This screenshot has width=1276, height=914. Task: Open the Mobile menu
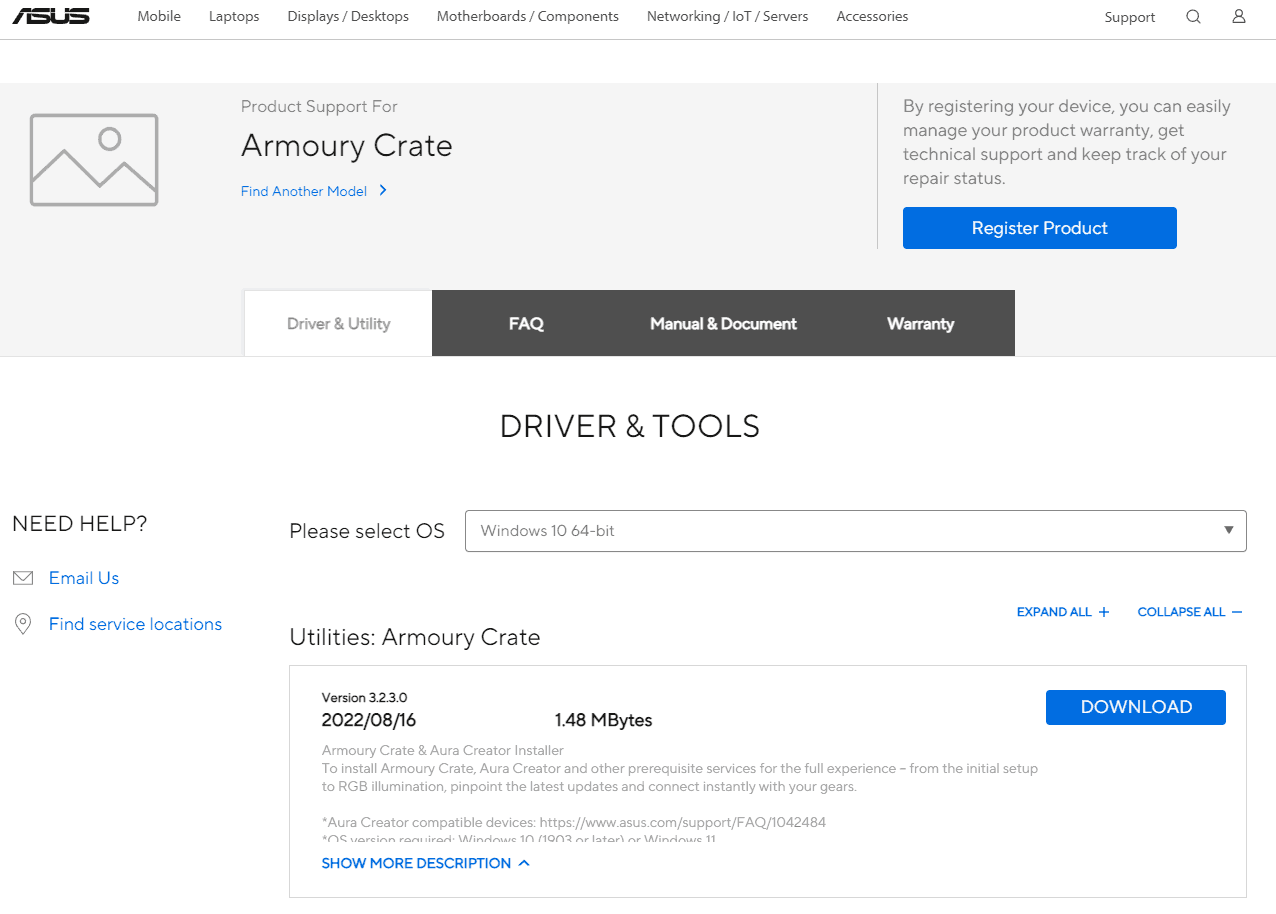click(x=159, y=17)
